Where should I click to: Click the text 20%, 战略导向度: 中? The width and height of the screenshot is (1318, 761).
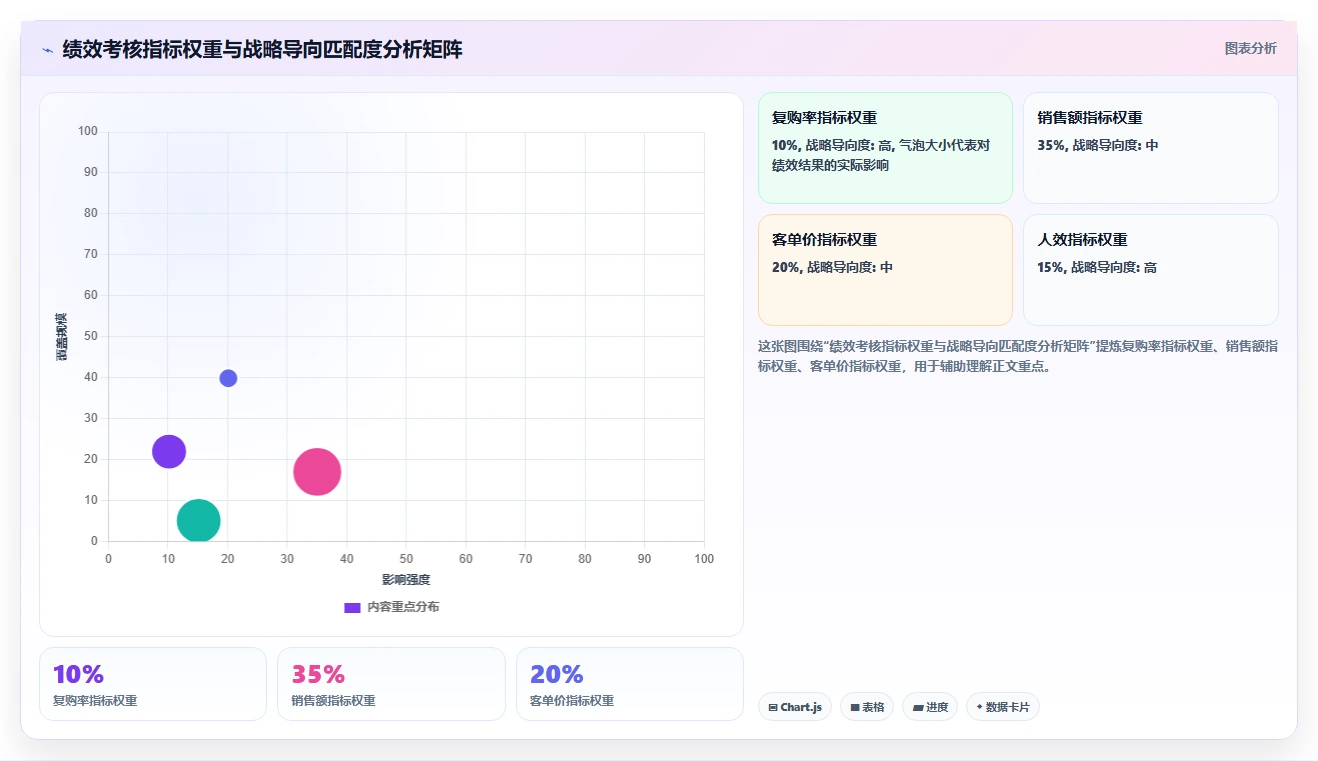832,267
